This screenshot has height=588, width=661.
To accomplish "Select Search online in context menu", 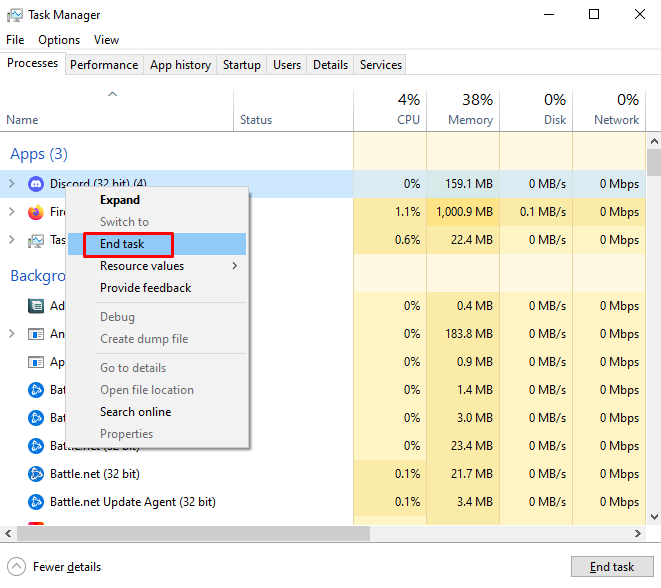I will pyautogui.click(x=135, y=412).
